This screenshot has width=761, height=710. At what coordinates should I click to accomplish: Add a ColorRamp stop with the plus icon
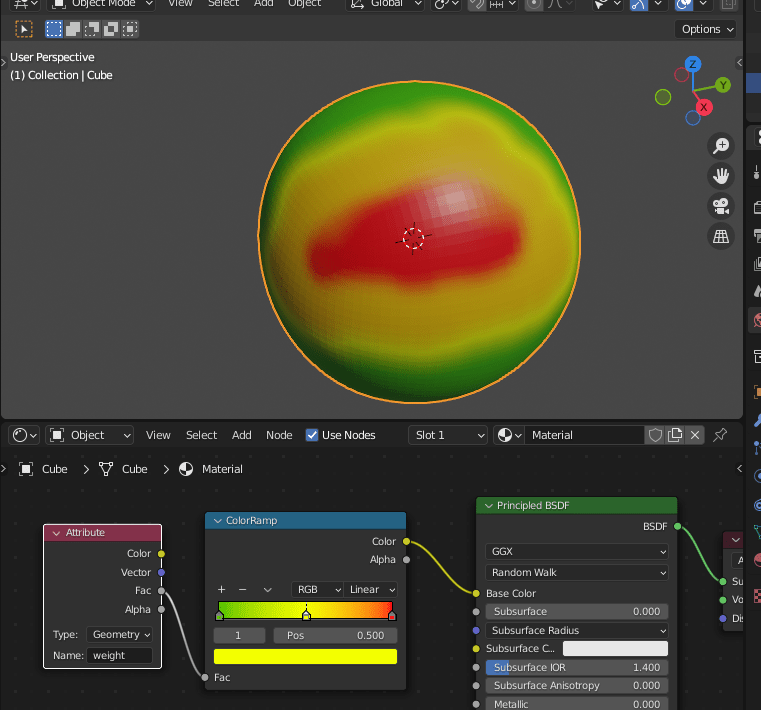point(221,589)
